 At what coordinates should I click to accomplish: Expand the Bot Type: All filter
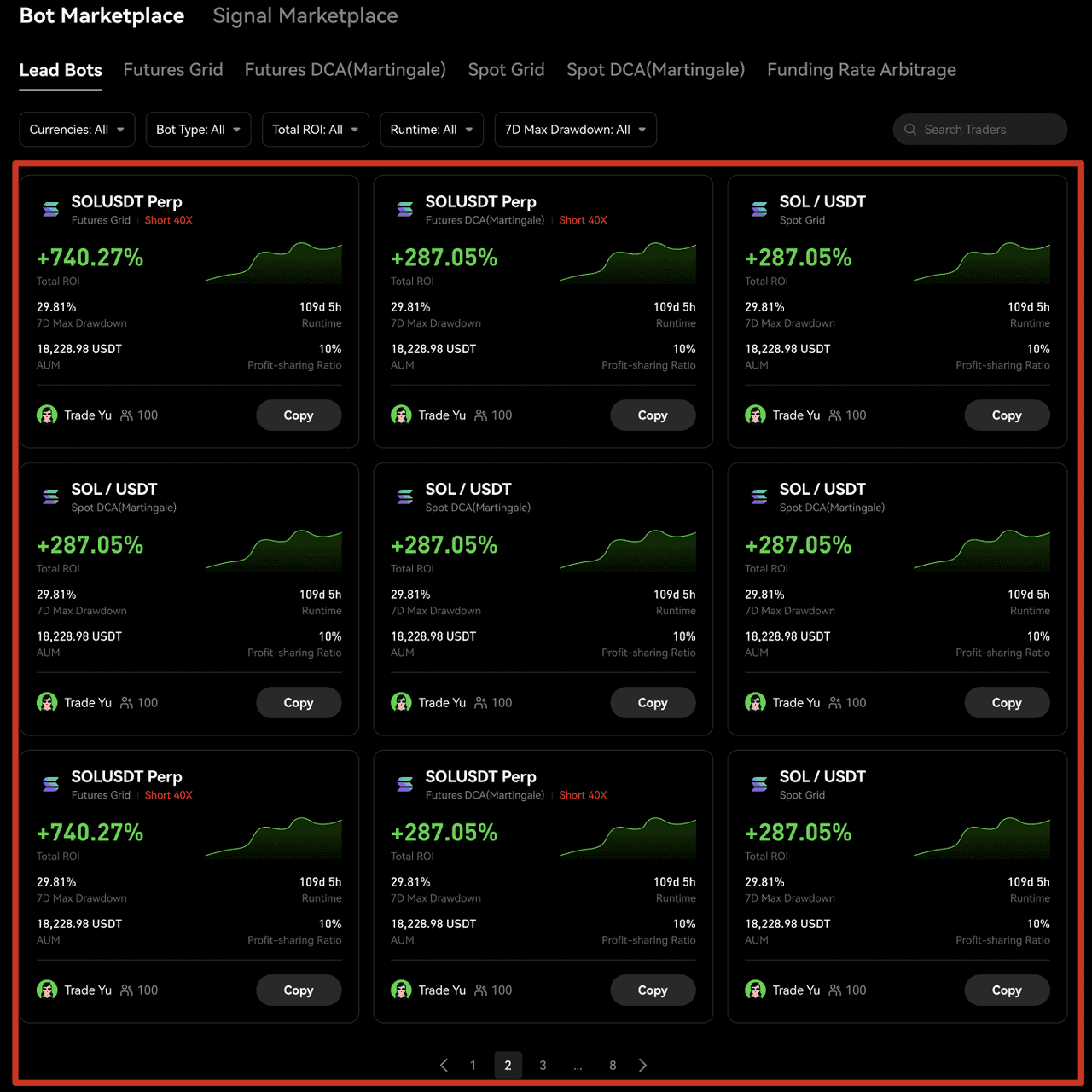pos(198,130)
